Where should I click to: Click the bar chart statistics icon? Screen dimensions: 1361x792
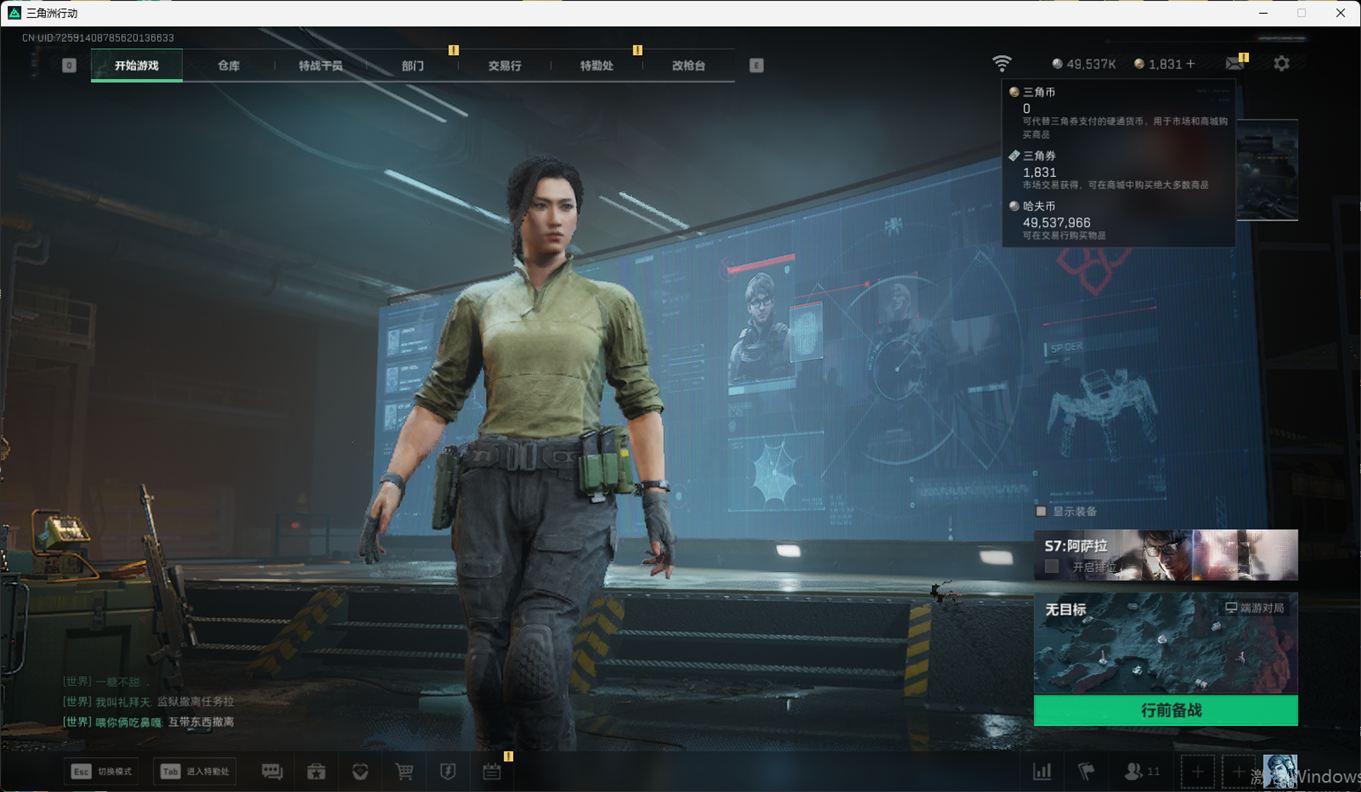coord(1042,771)
